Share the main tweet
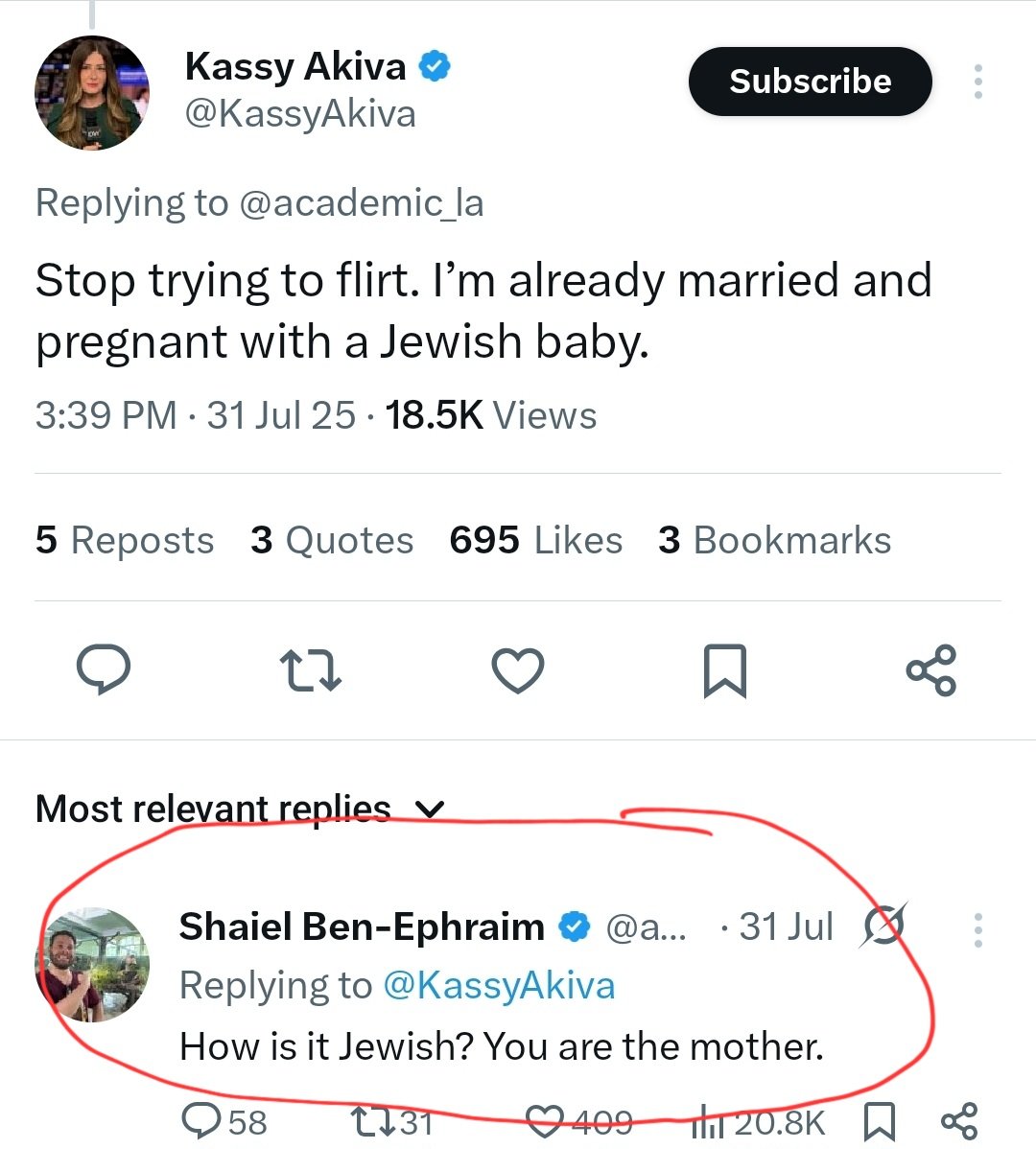 pyautogui.click(x=930, y=669)
